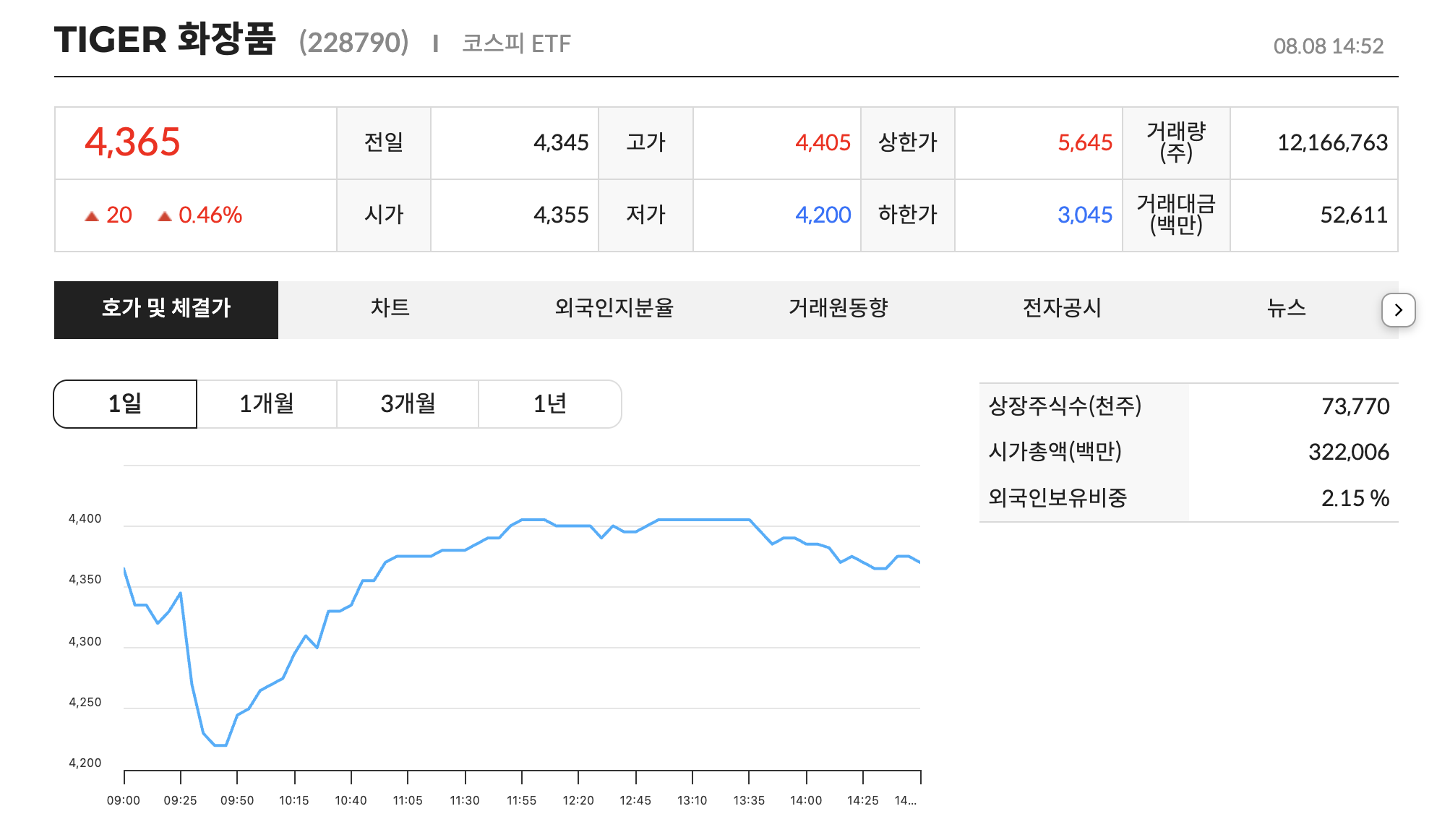Display the 1년 chart
Viewport: 1437px width, 840px height.
click(550, 403)
